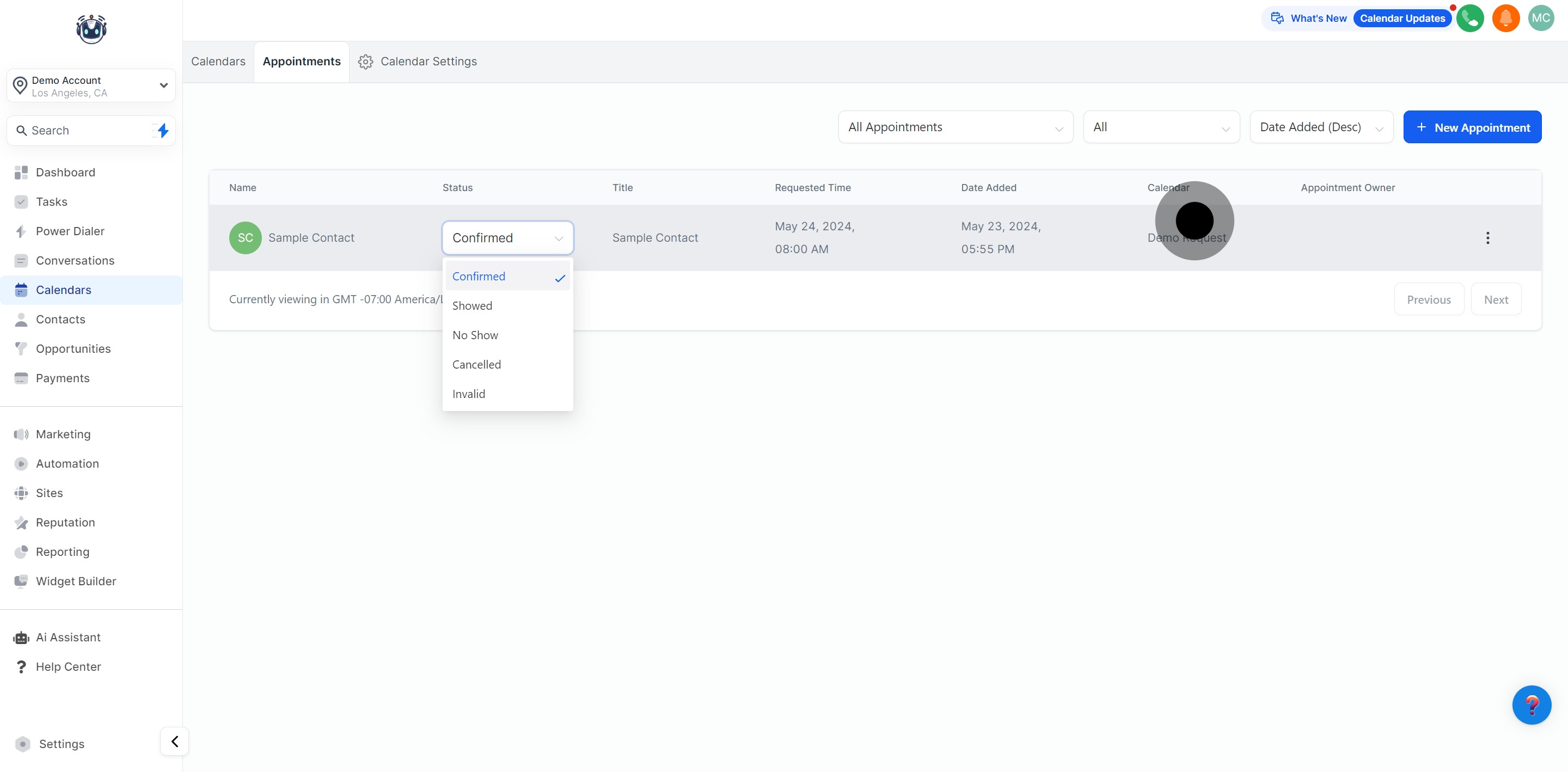This screenshot has height=772, width=1568.
Task: Click the SC contact avatar
Action: (x=246, y=238)
